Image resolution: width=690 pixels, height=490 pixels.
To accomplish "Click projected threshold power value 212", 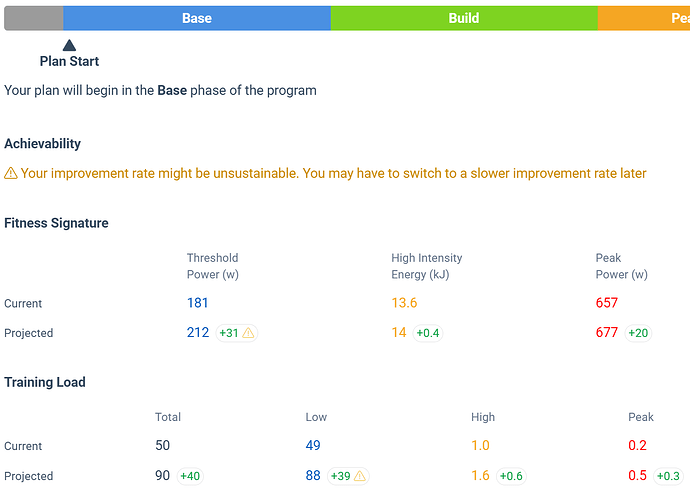I will pyautogui.click(x=198, y=333).
